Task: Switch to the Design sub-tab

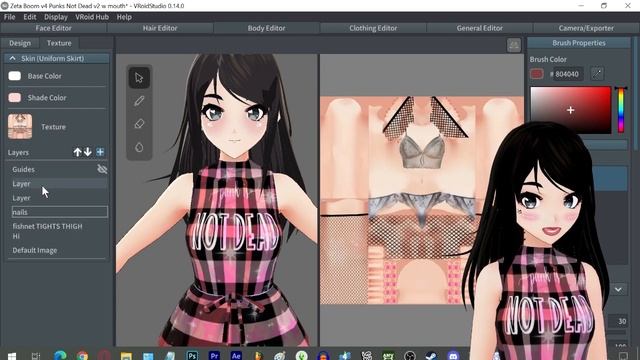Action: tap(20, 43)
